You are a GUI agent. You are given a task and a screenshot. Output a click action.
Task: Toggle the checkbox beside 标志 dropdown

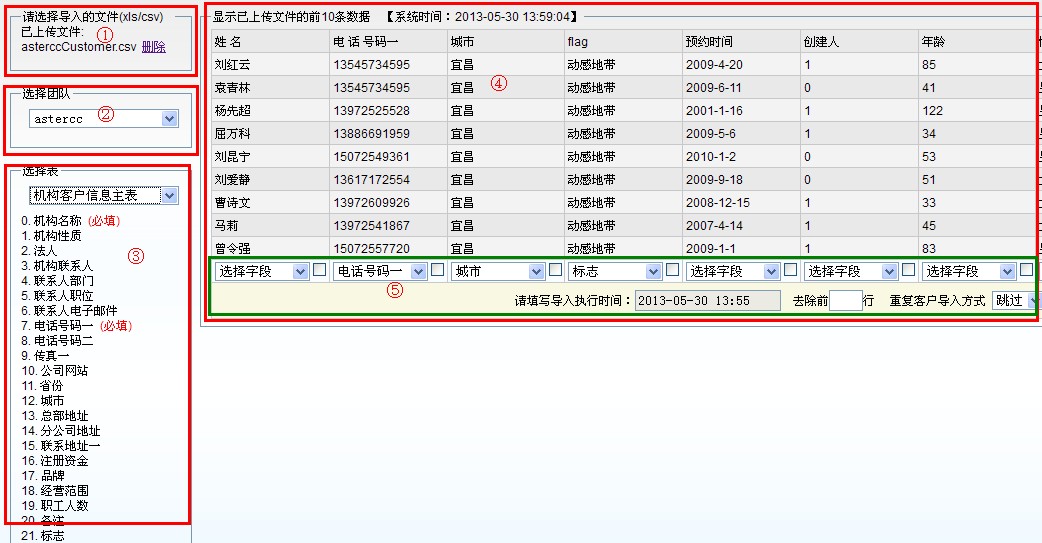(673, 270)
